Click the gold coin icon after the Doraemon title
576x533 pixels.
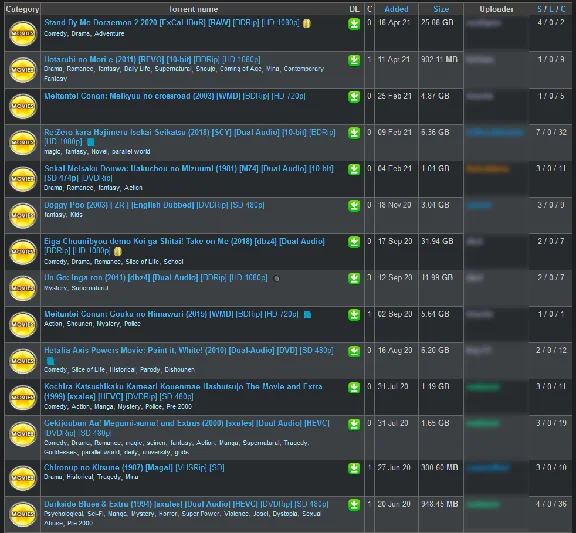[307, 23]
